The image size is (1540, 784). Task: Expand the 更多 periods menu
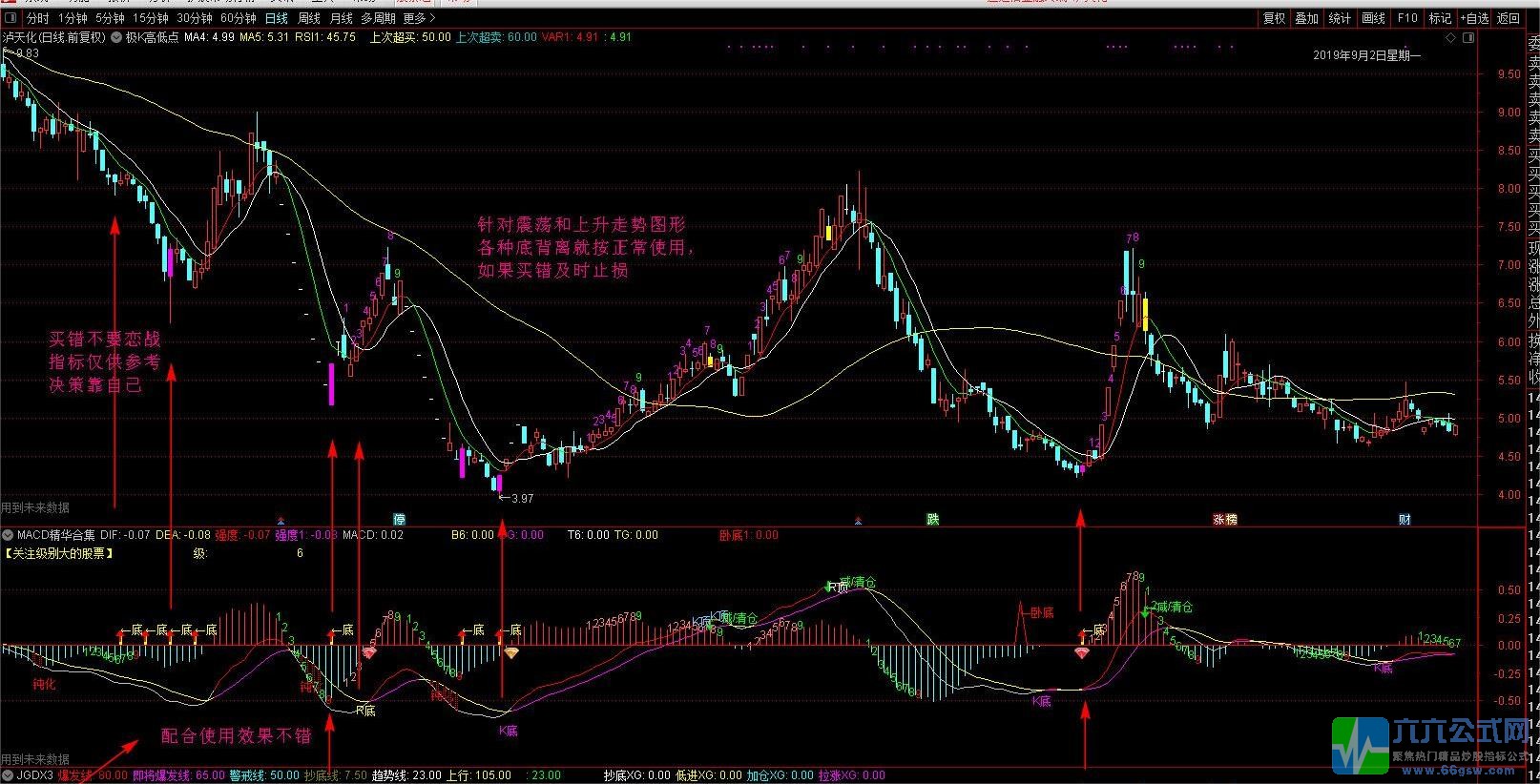[x=419, y=18]
